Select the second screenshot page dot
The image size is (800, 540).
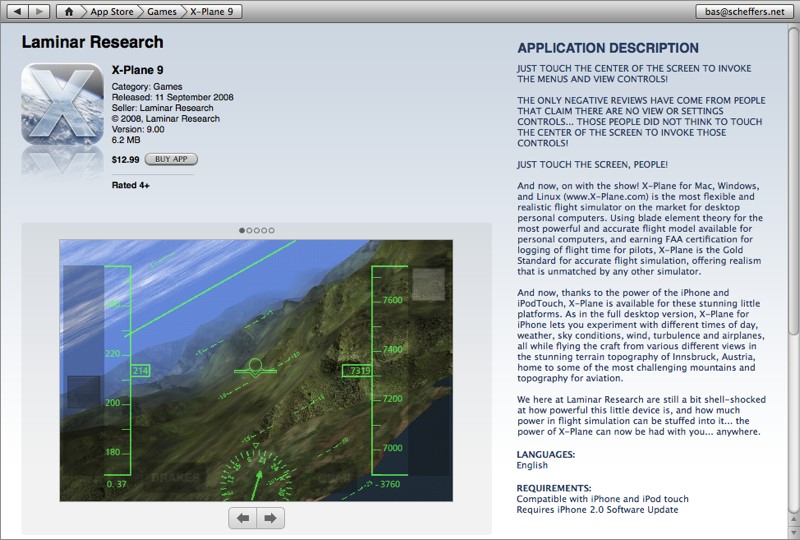tap(249, 230)
